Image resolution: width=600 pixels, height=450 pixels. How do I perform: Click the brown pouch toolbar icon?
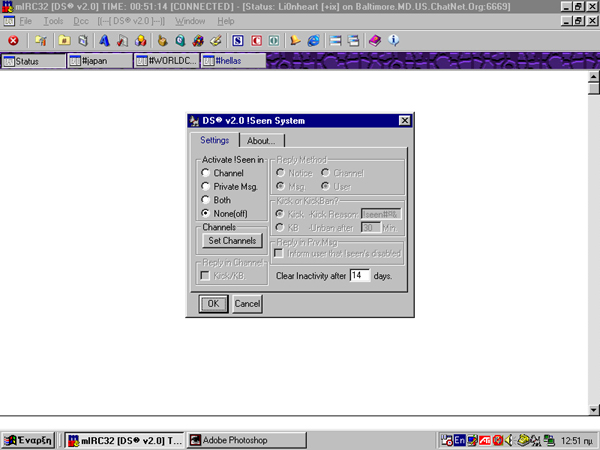[163, 40]
